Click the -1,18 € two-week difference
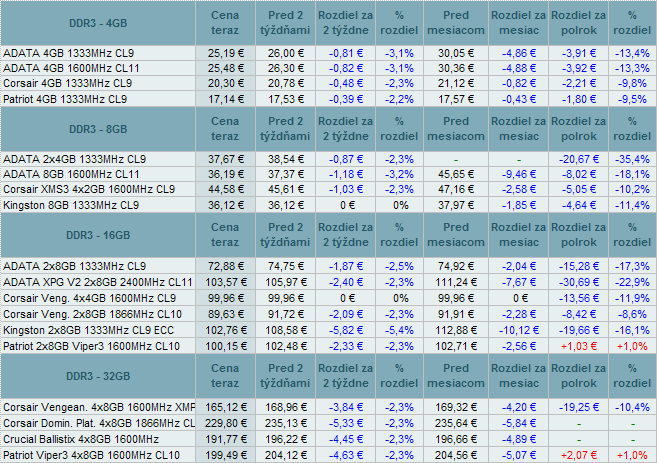 (x=346, y=174)
